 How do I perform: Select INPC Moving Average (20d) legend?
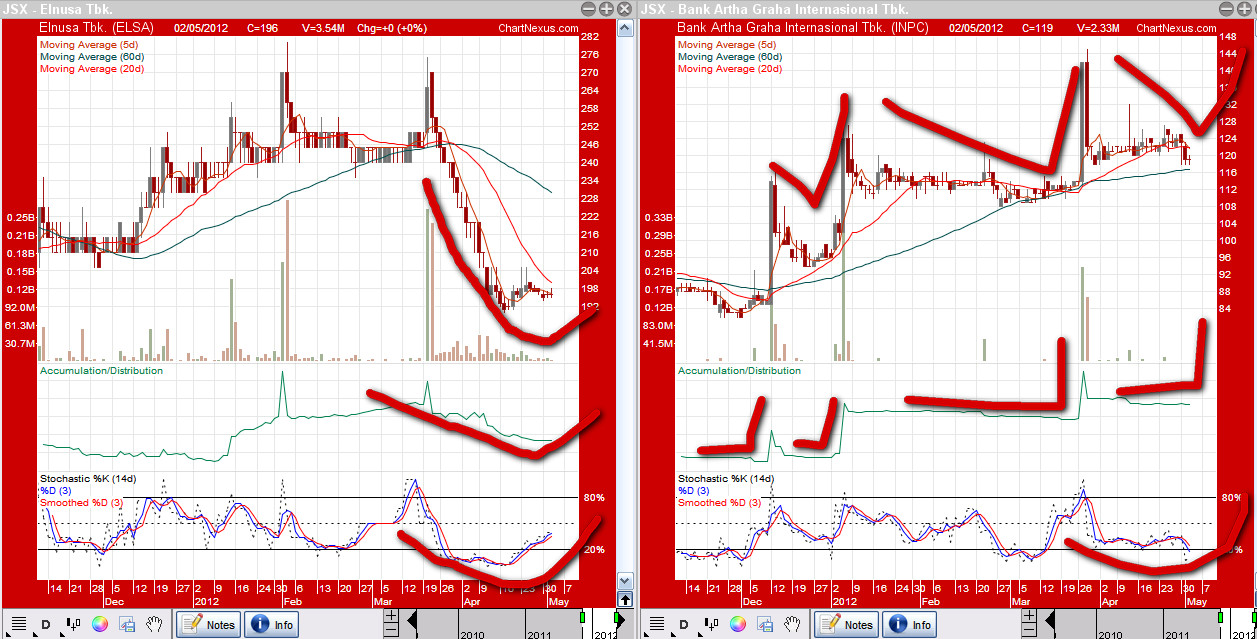tap(729, 69)
